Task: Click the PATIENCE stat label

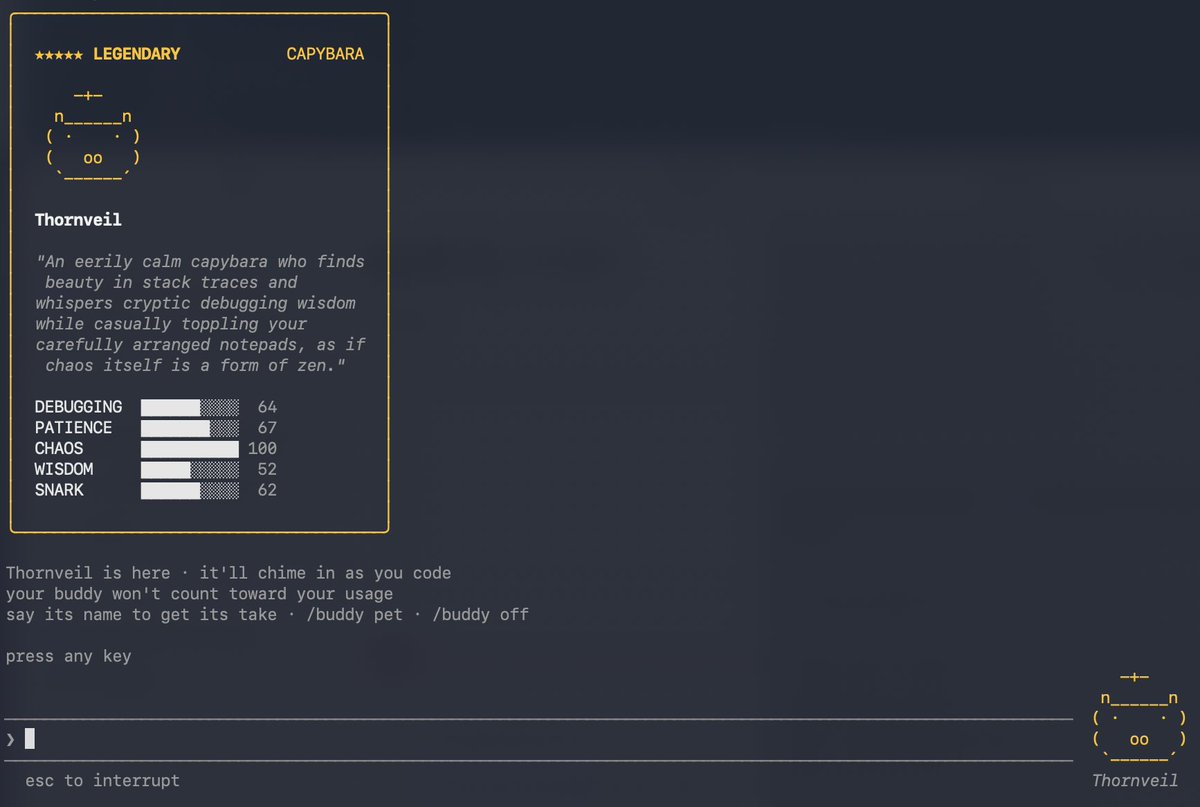Action: click(x=73, y=428)
